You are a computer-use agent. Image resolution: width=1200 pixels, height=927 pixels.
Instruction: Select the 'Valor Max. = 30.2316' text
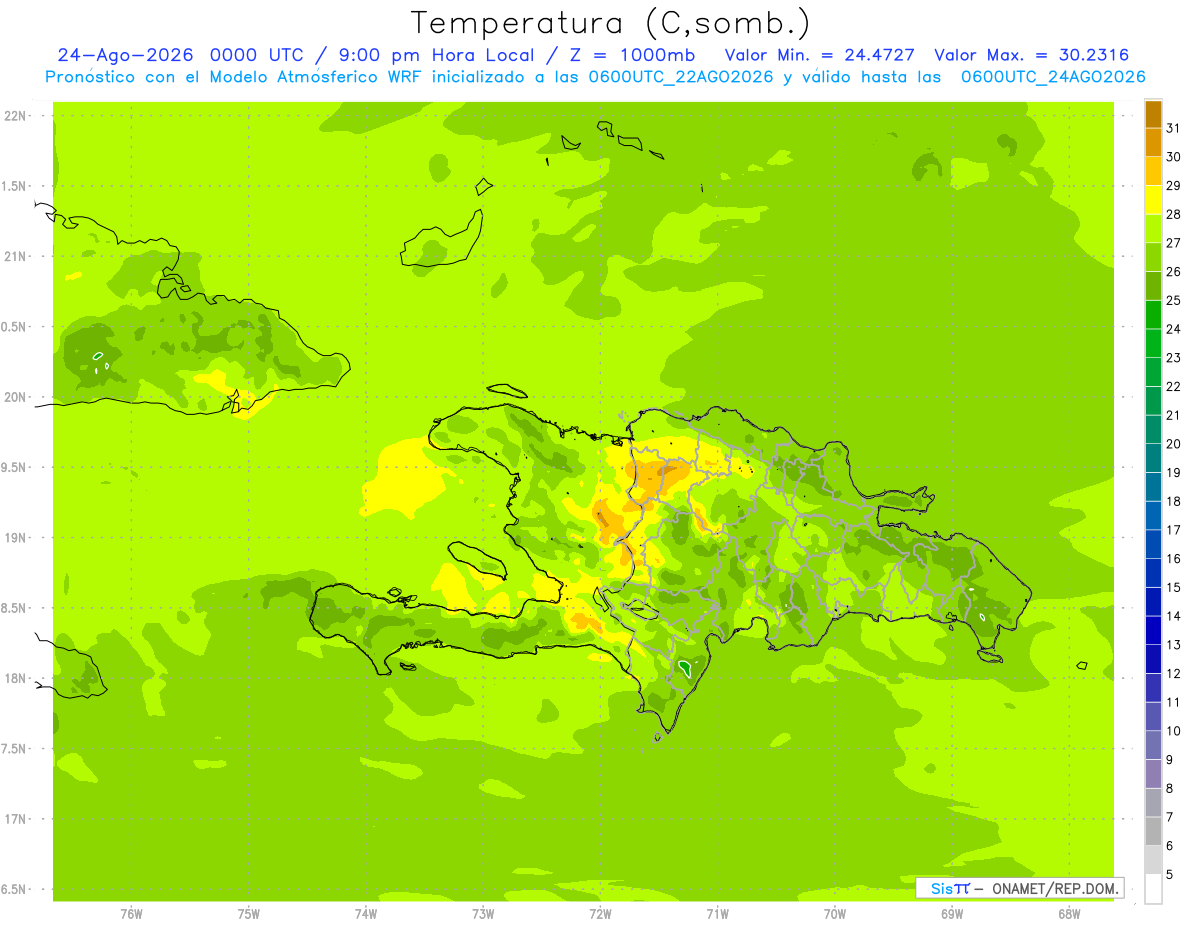(1031, 55)
